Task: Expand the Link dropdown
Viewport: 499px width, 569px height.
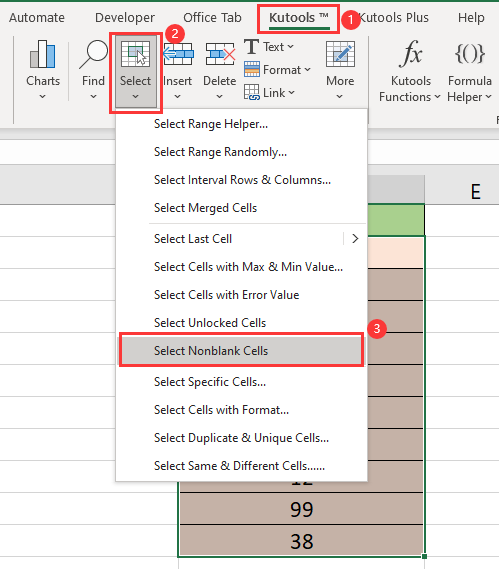Action: (x=269, y=93)
